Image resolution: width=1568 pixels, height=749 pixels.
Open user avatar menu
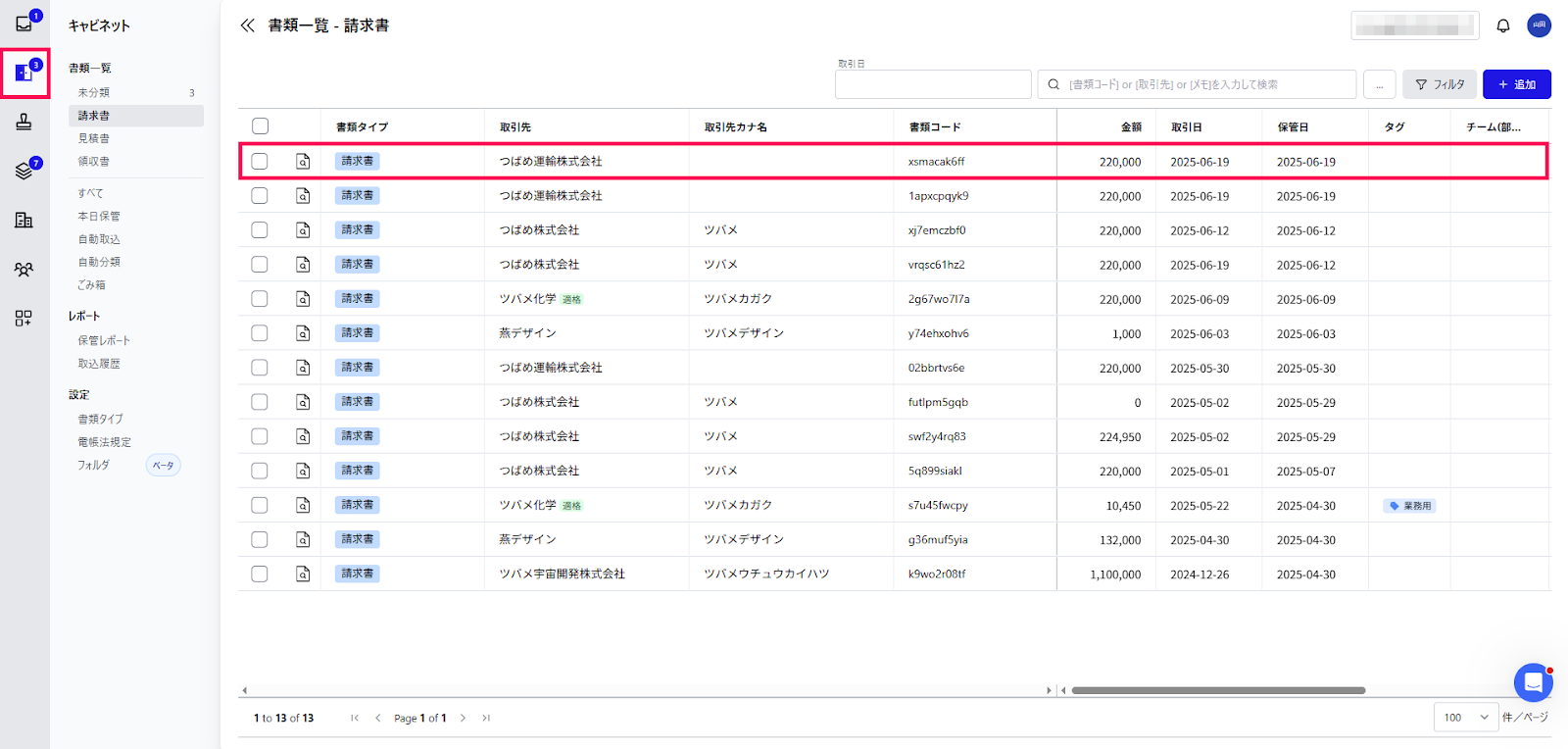[x=1539, y=25]
